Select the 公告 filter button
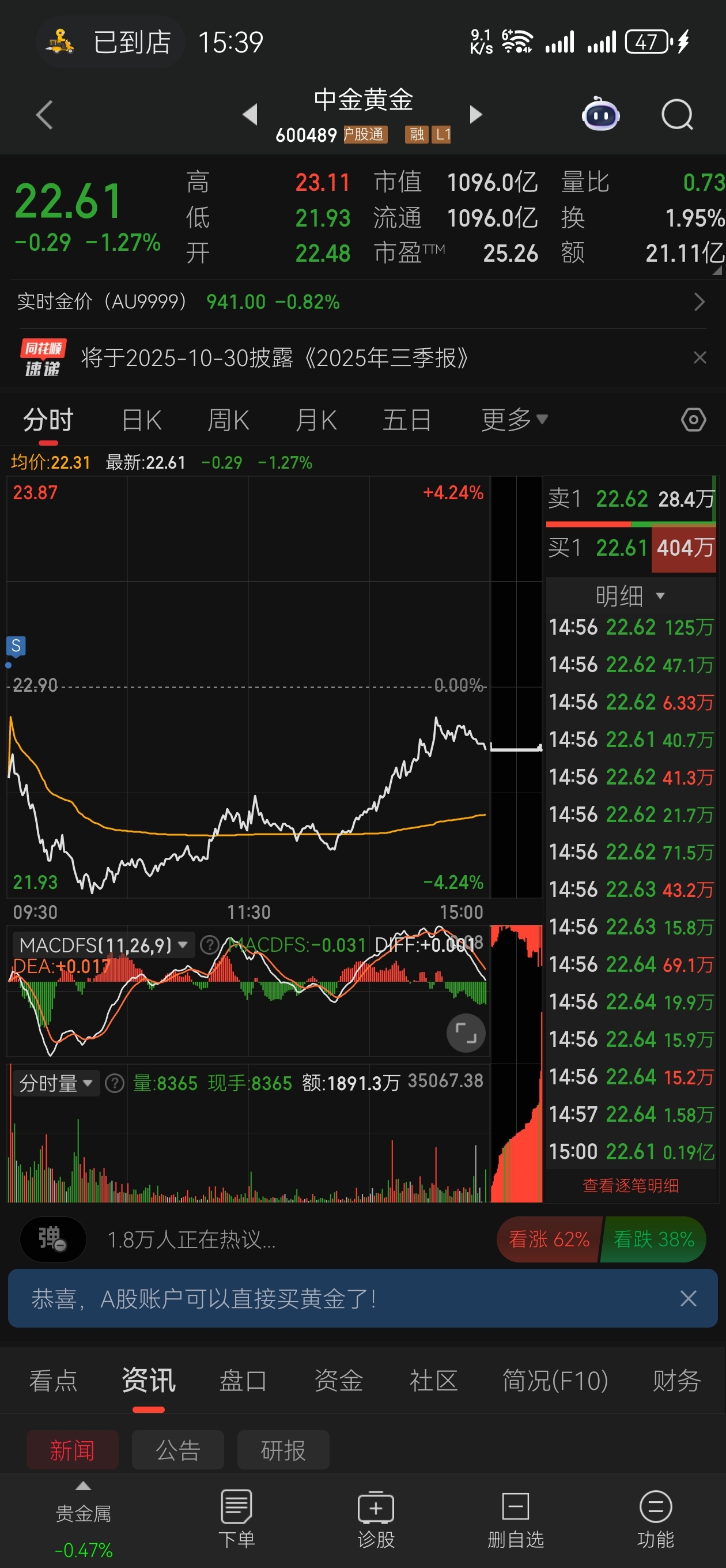Screen dimensions: 726x1568 [177, 1450]
